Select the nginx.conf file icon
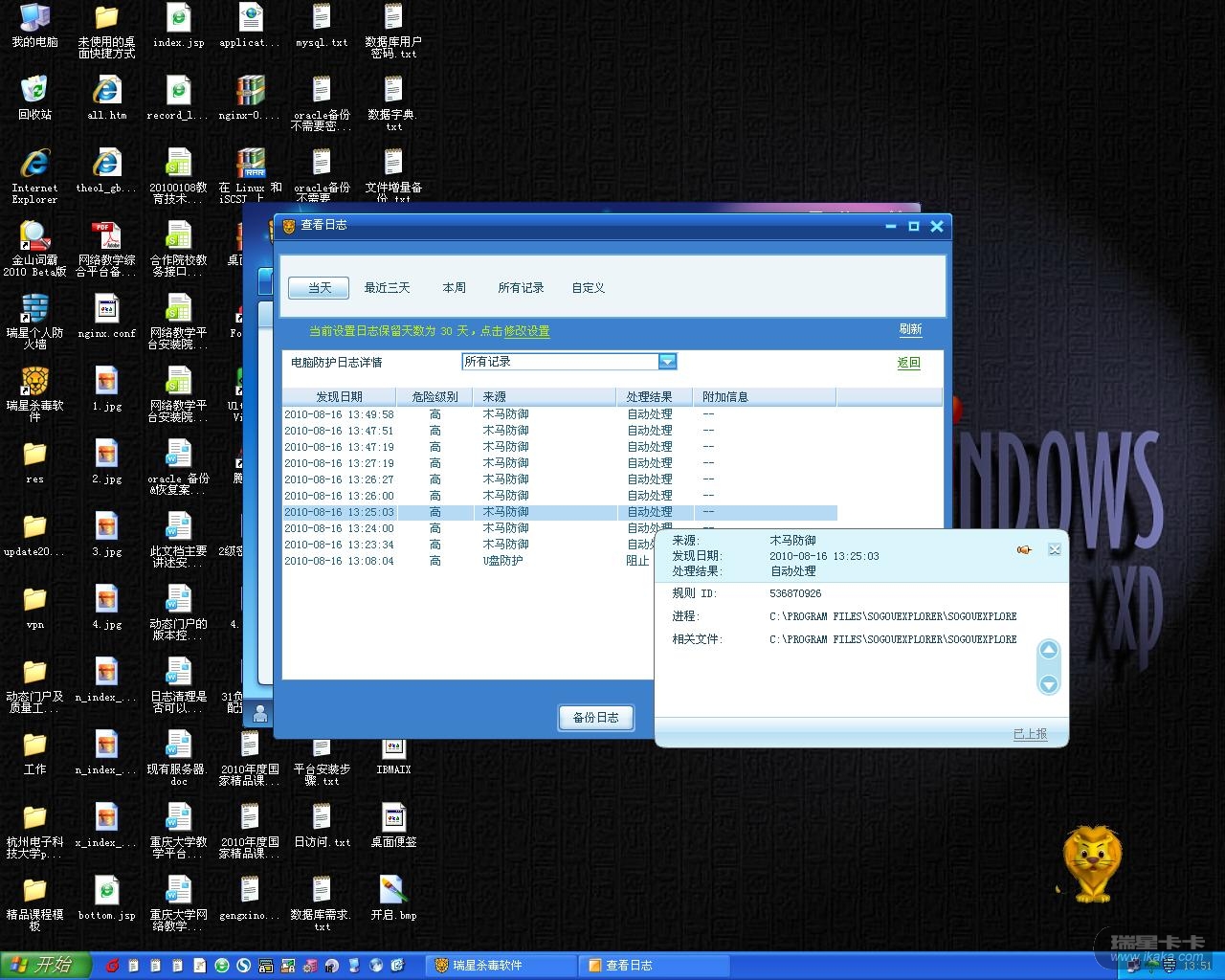This screenshot has width=1225, height=980. pyautogui.click(x=107, y=317)
